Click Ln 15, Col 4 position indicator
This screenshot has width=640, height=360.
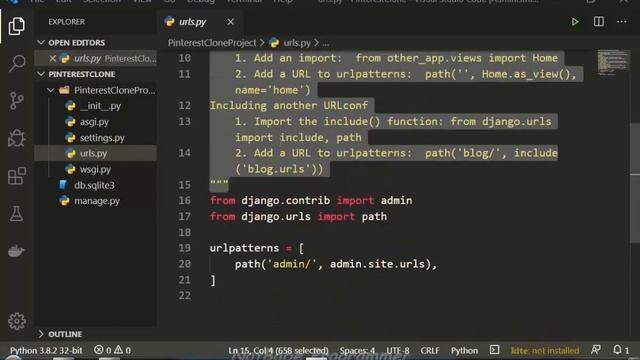pos(278,350)
